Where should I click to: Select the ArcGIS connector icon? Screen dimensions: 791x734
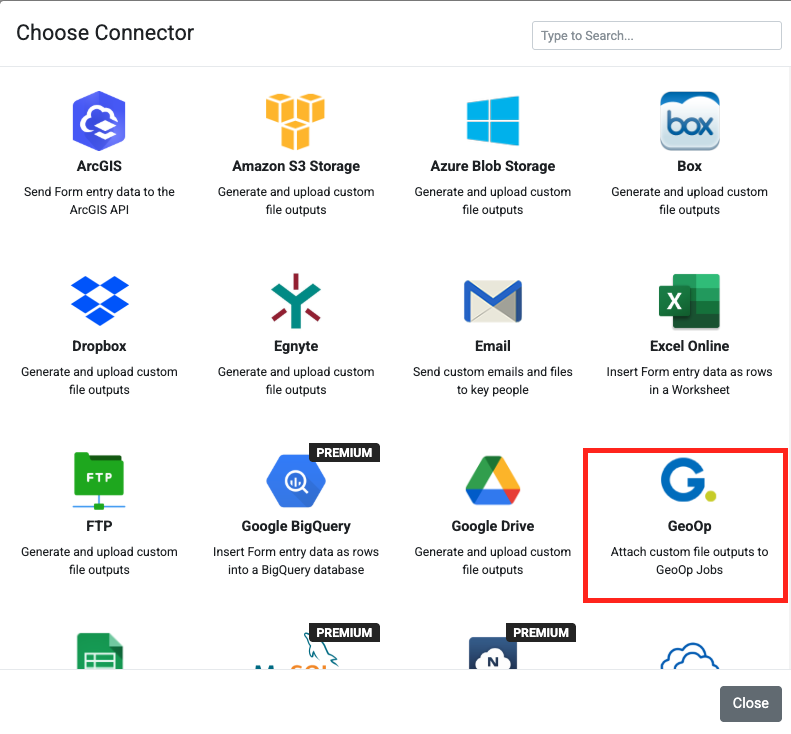[x=99, y=121]
